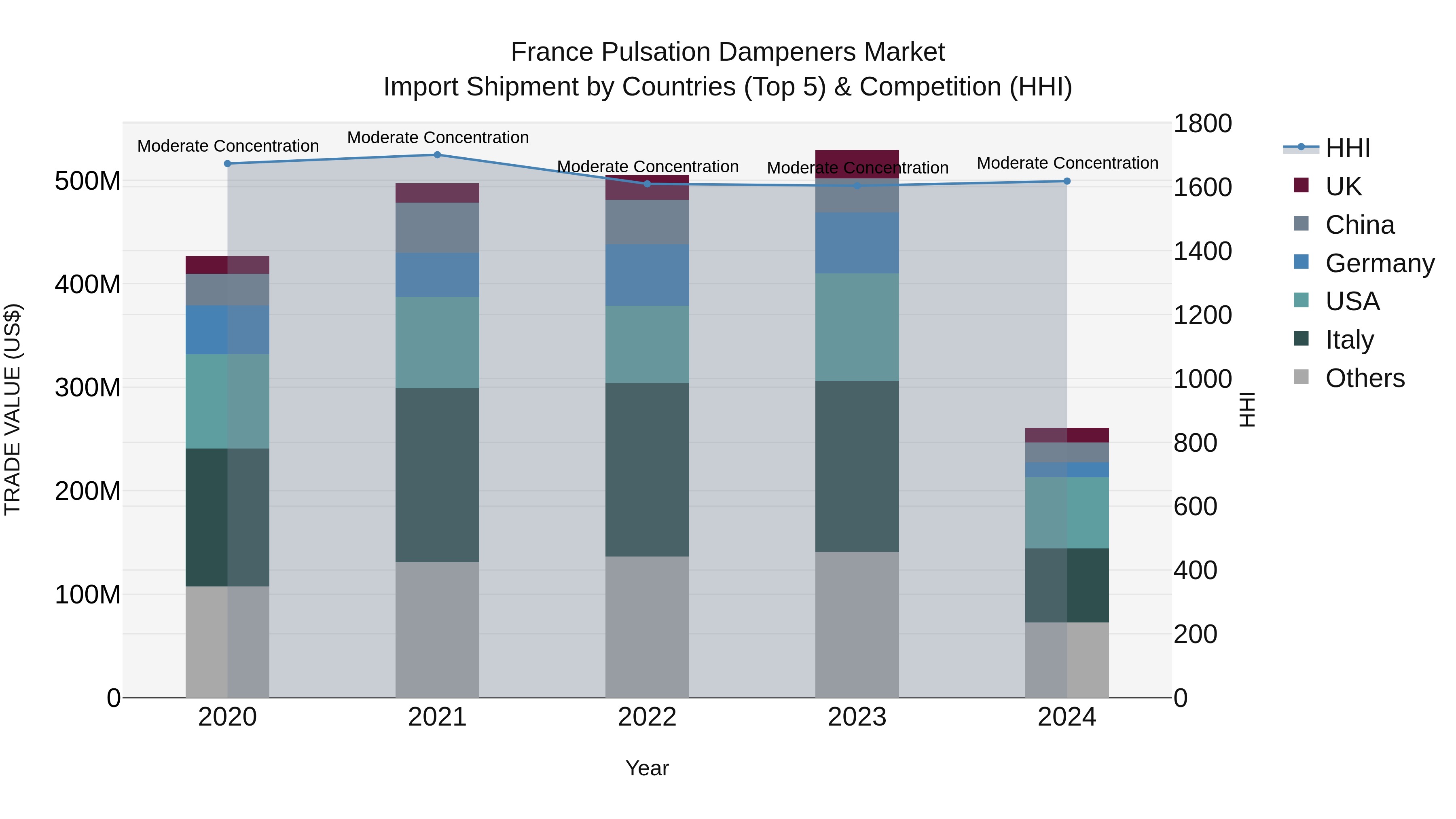Click the 2022 x-axis year label

coord(647,717)
